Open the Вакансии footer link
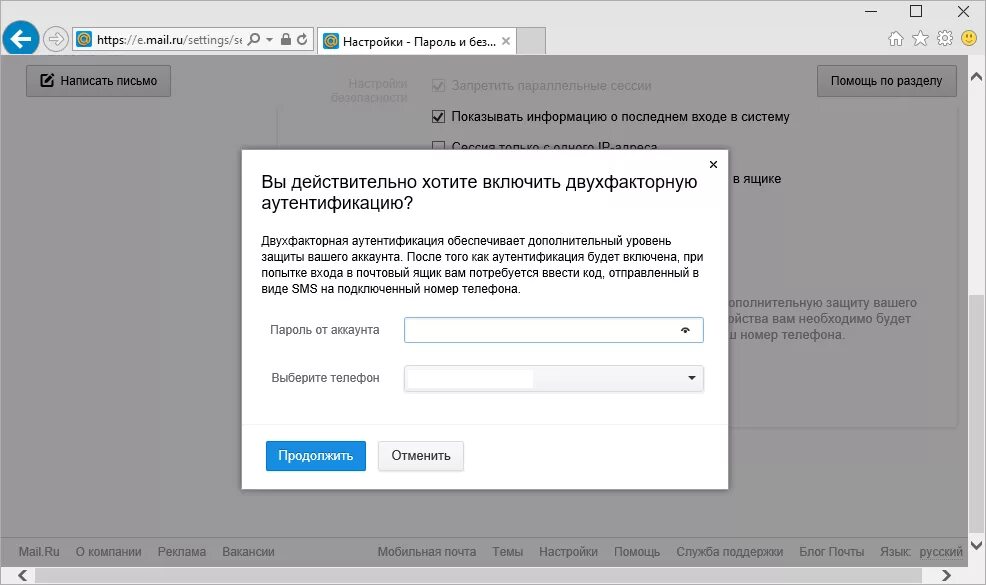The image size is (986, 585). (x=248, y=552)
